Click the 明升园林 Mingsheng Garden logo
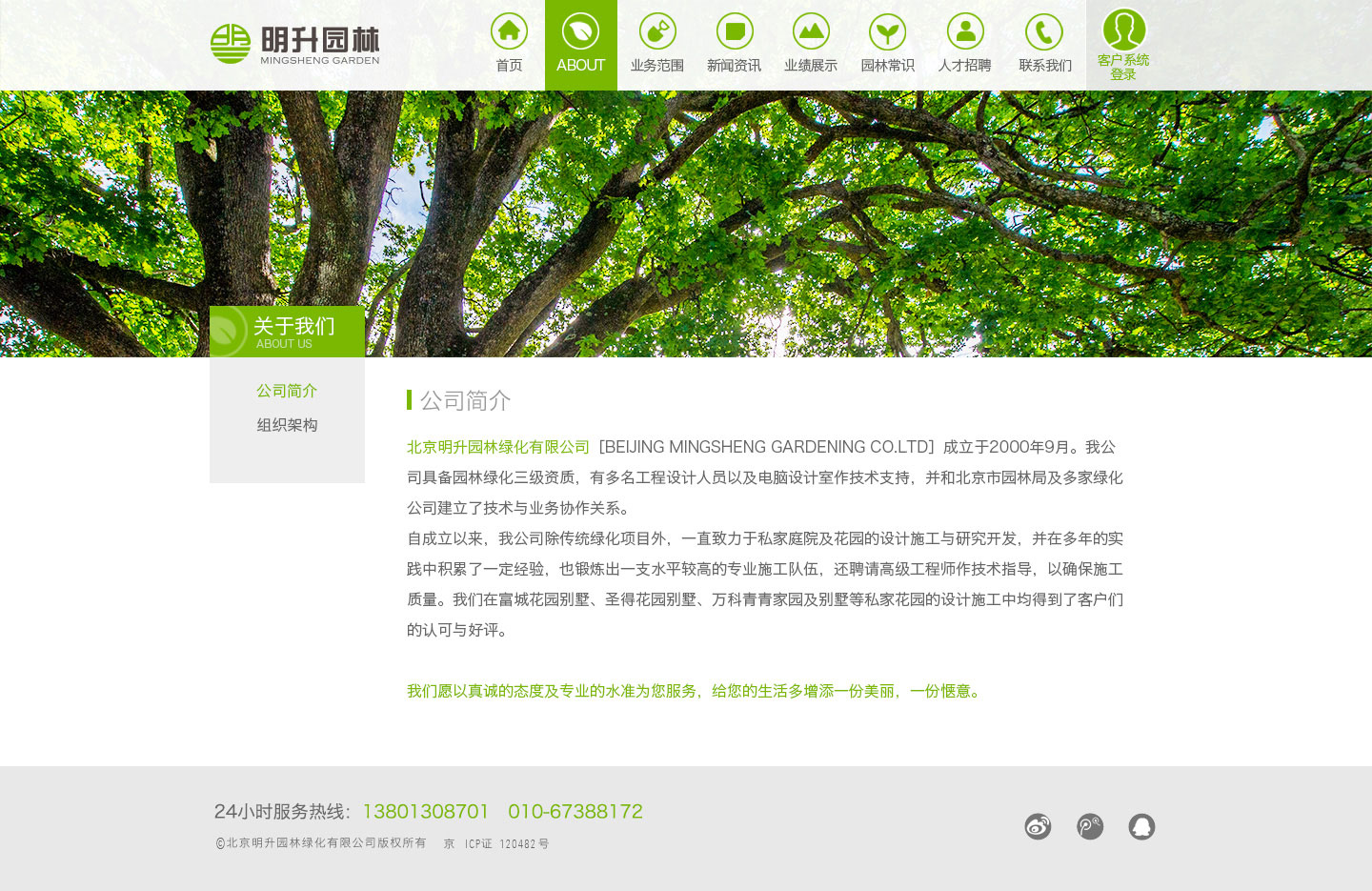 (295, 45)
